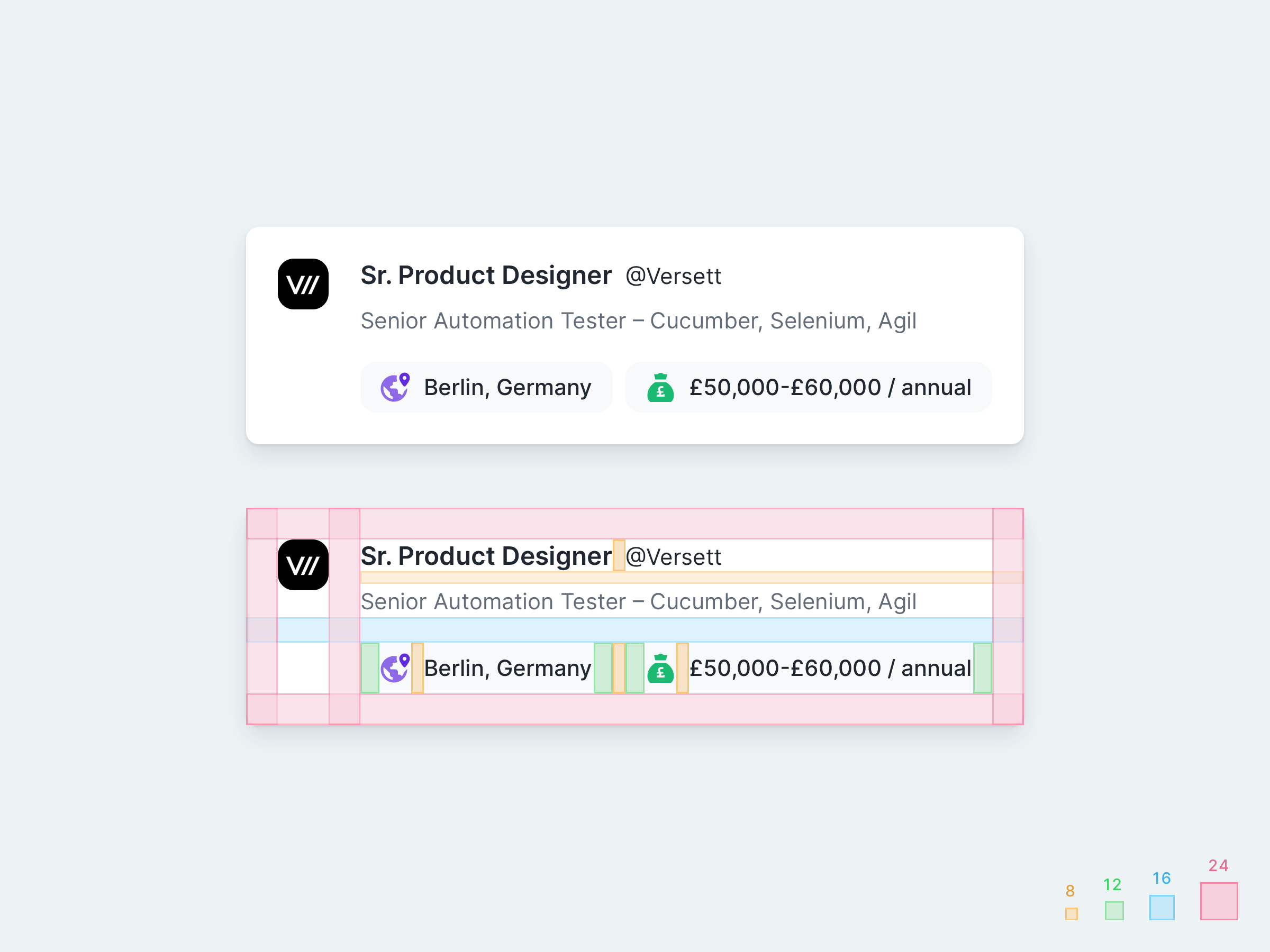Click the orange gap between title and handle

(619, 555)
